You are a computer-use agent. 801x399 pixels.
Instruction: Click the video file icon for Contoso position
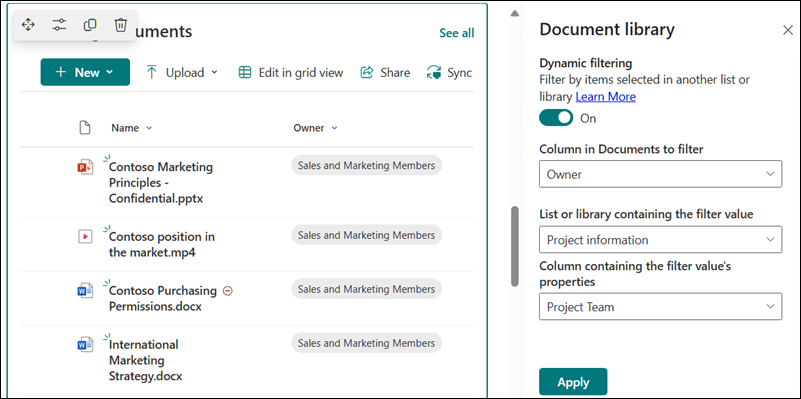coord(85,237)
